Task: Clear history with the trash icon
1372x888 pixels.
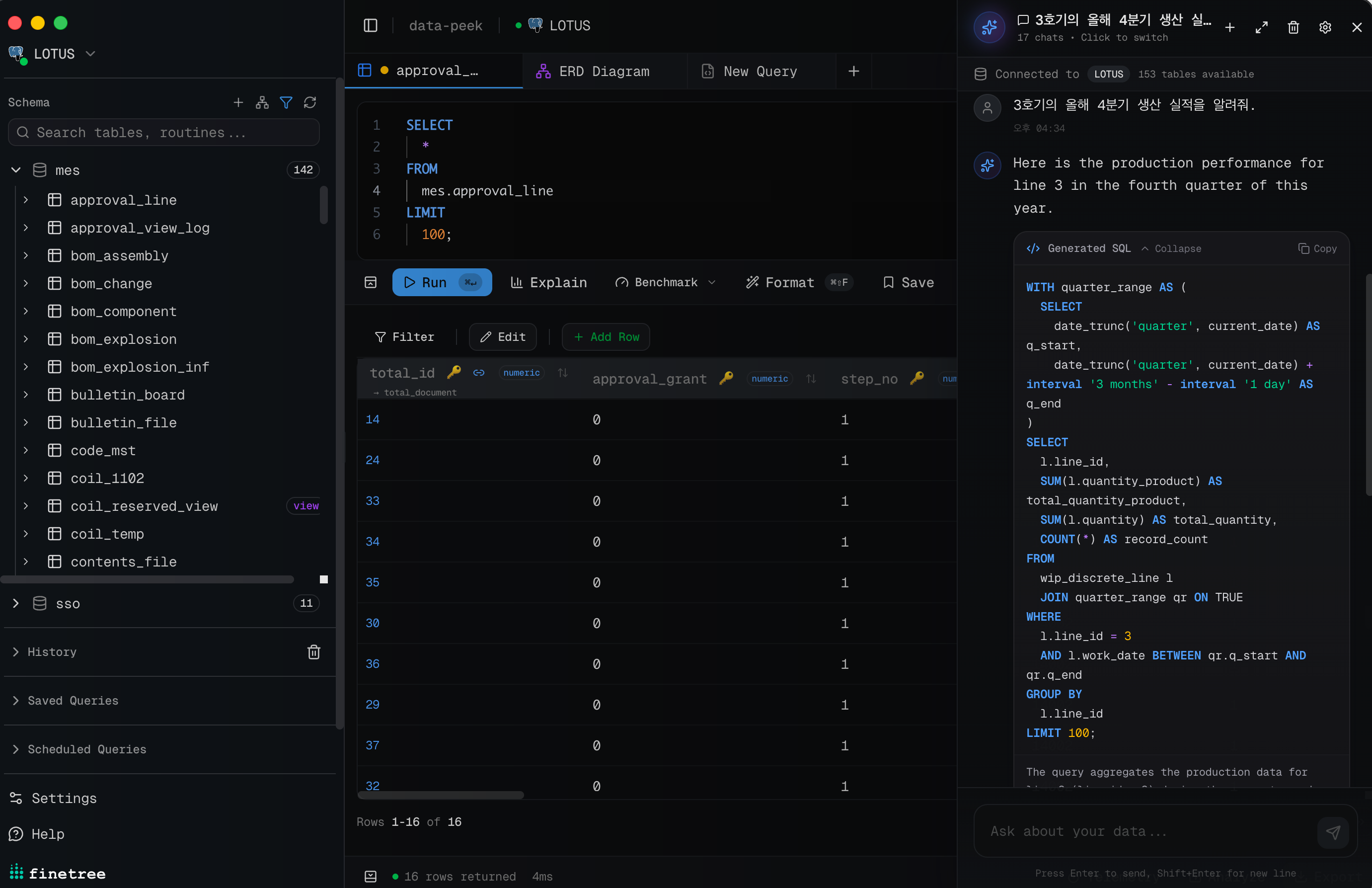Action: [313, 651]
